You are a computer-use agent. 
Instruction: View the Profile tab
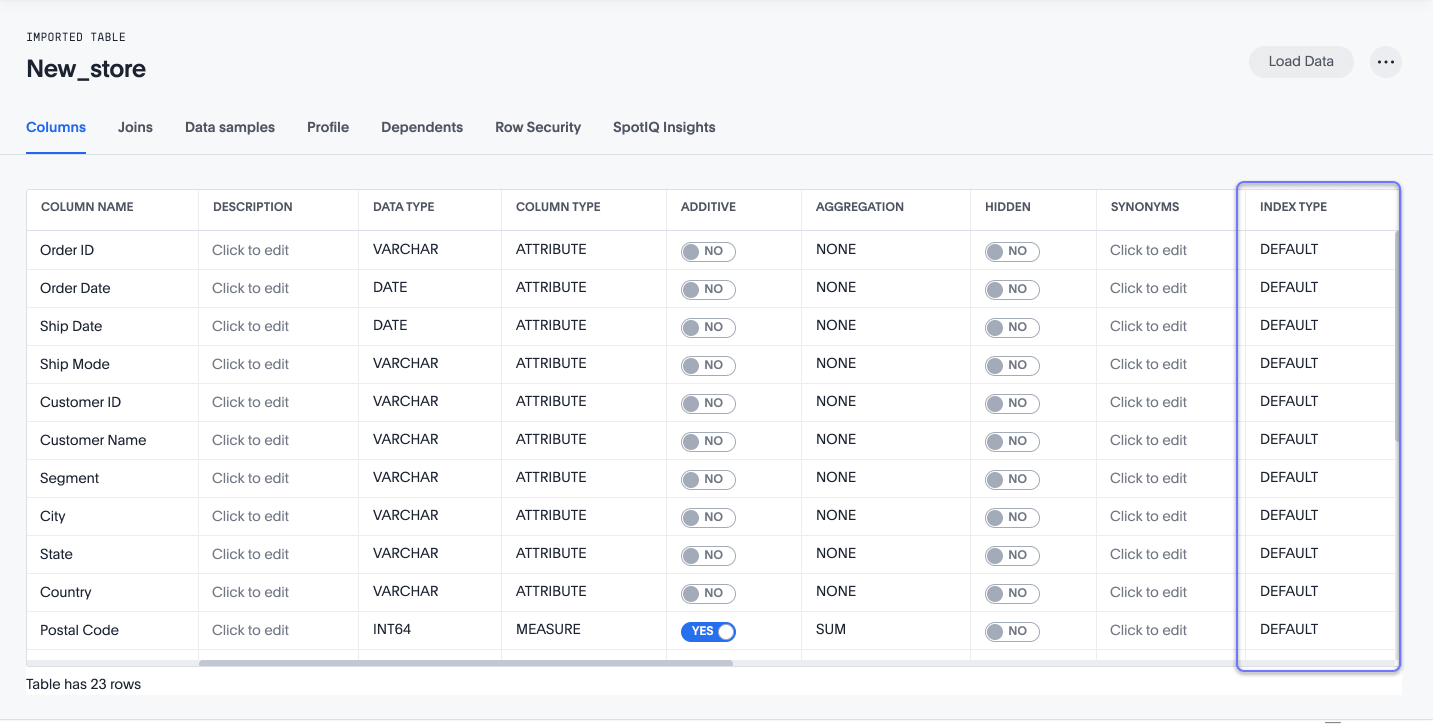(328, 127)
